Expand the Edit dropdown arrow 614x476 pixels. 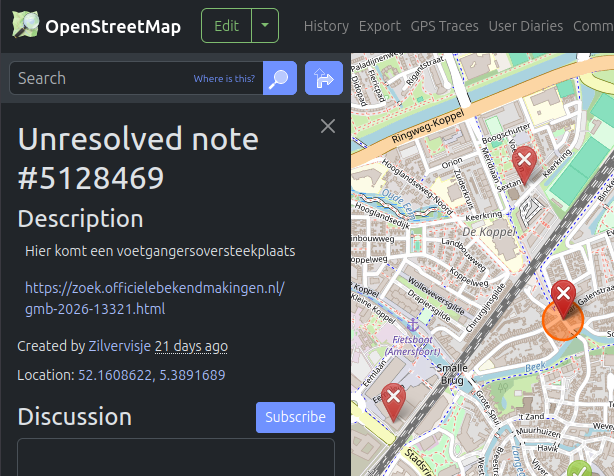(265, 26)
